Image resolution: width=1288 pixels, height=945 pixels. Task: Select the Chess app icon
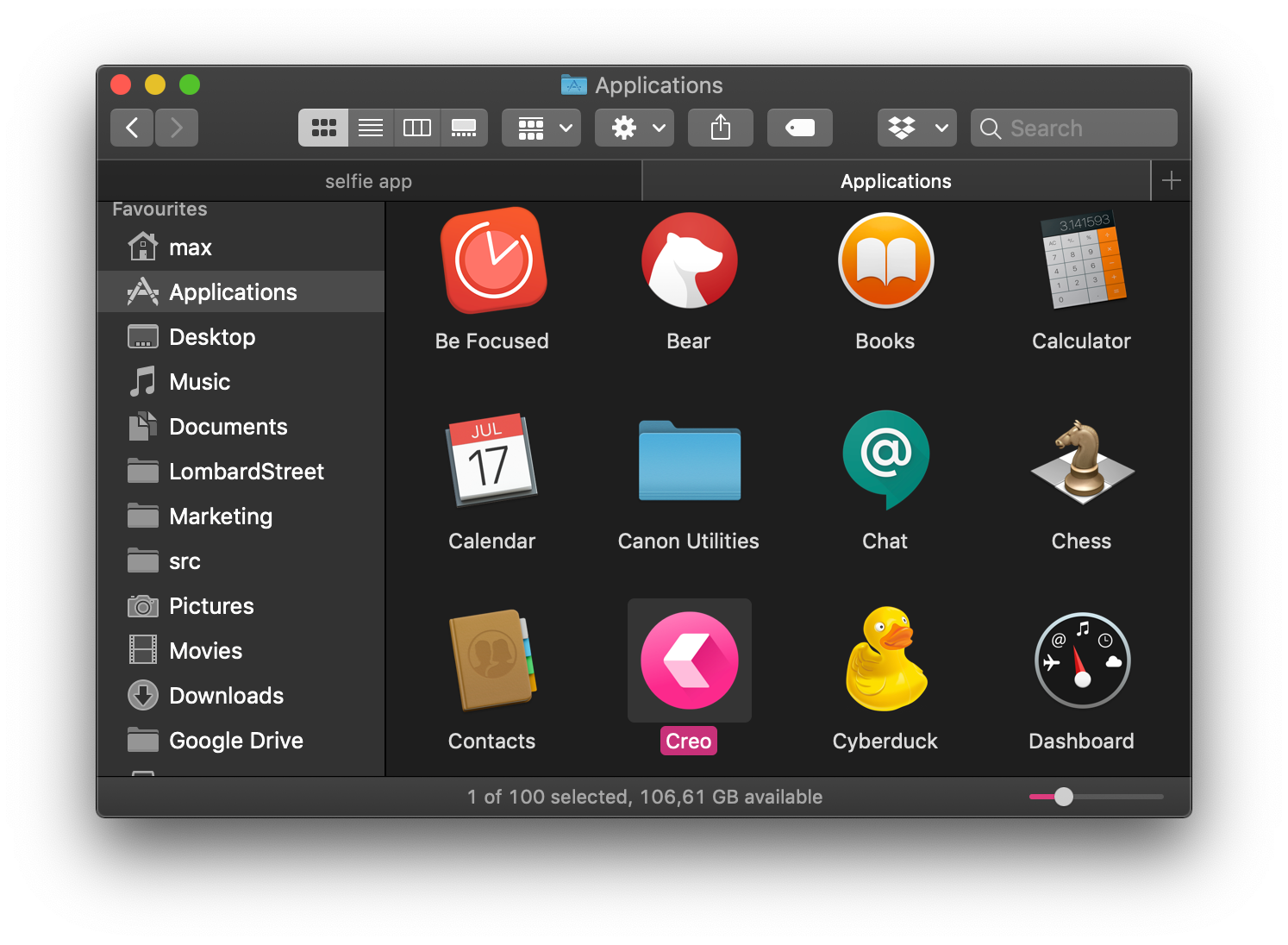[x=1082, y=462]
